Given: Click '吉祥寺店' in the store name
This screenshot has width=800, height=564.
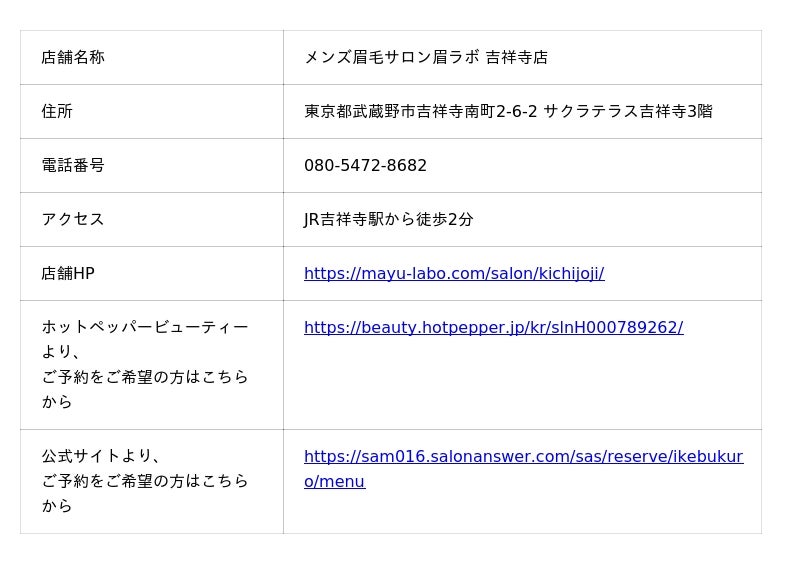Looking at the screenshot, I should coord(516,57).
